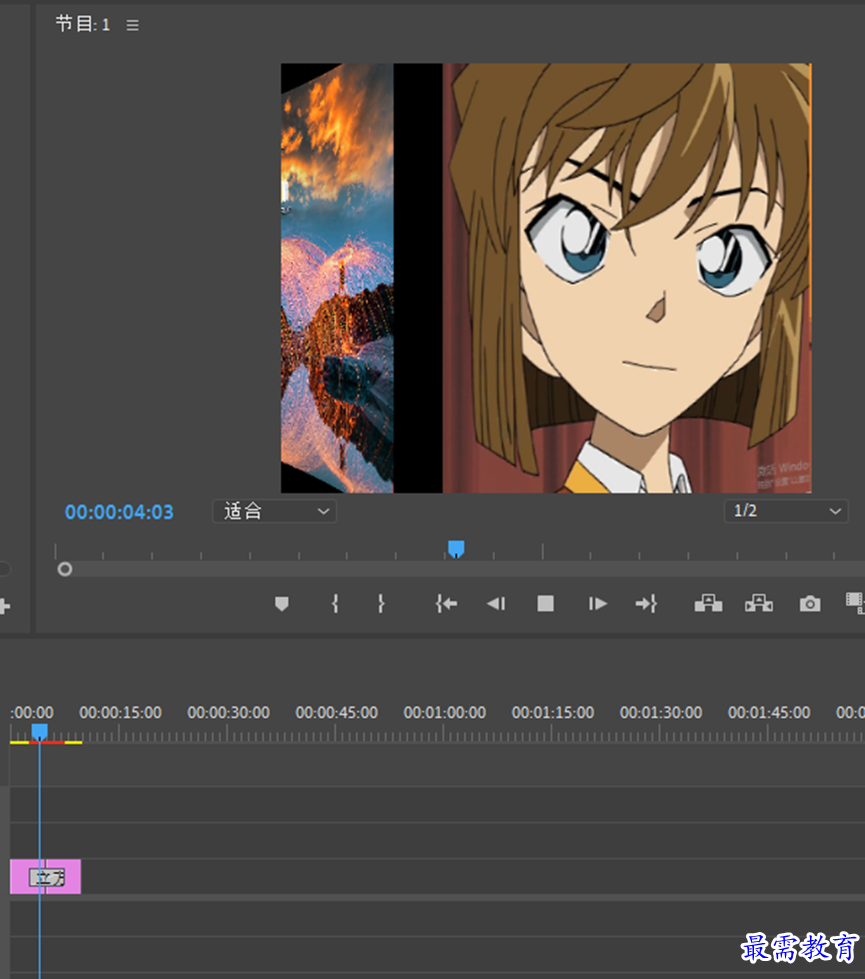Click the Lift button
The width and height of the screenshot is (865, 979).
point(708,603)
